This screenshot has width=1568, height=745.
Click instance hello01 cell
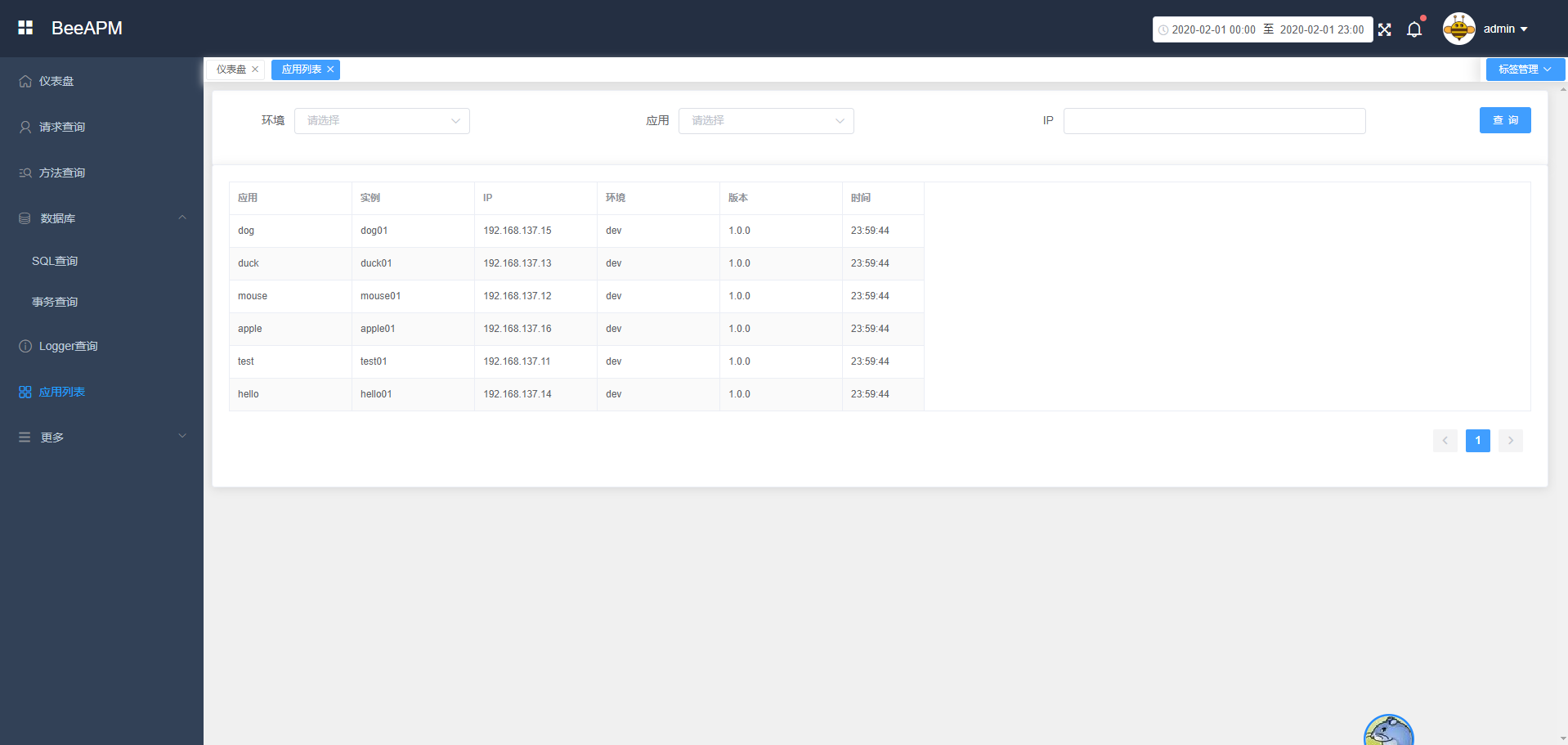(x=413, y=394)
